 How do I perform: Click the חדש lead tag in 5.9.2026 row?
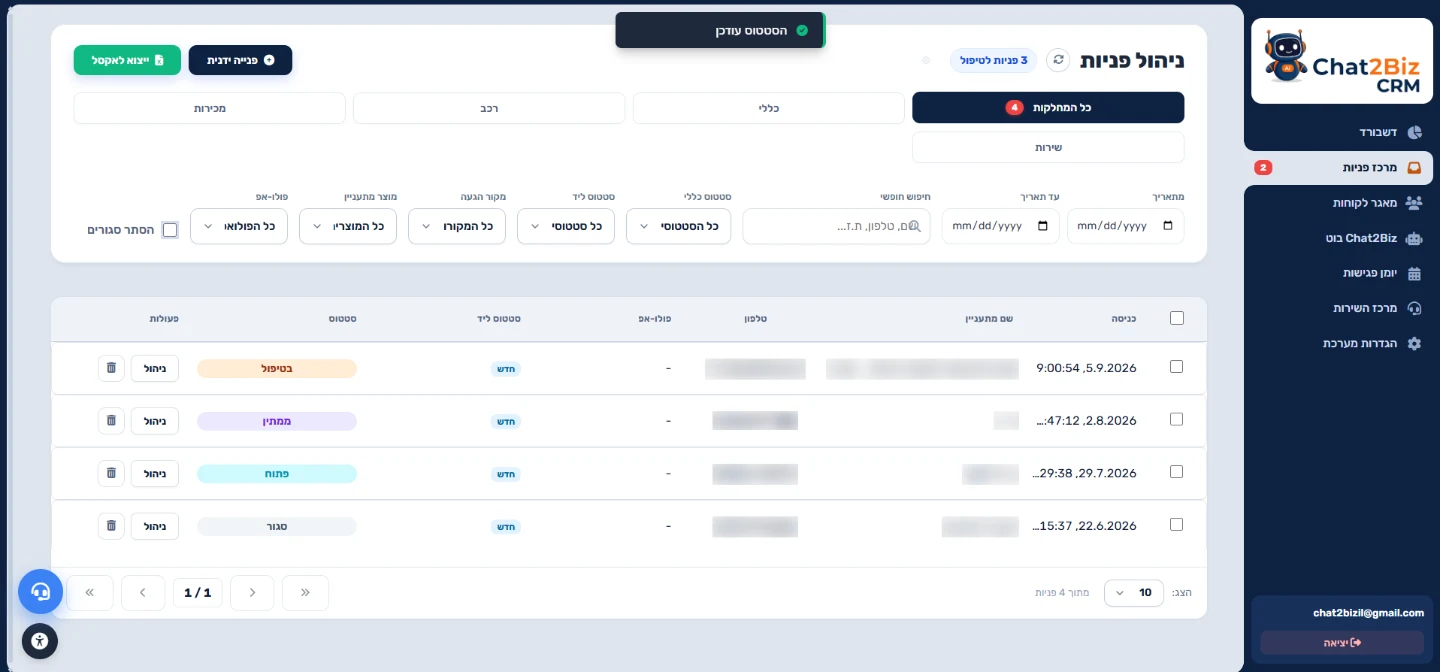[507, 369]
